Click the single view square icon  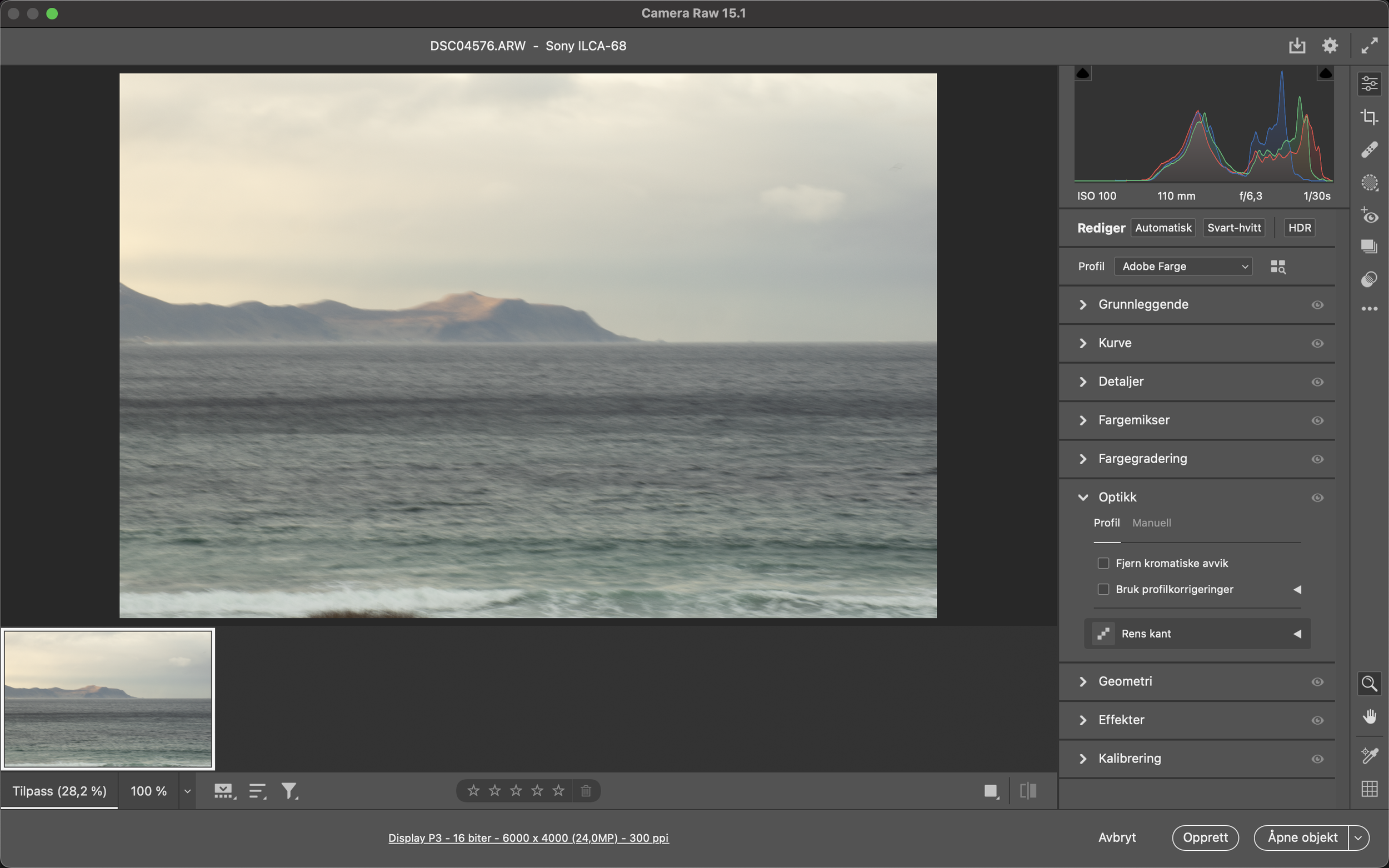click(x=991, y=791)
